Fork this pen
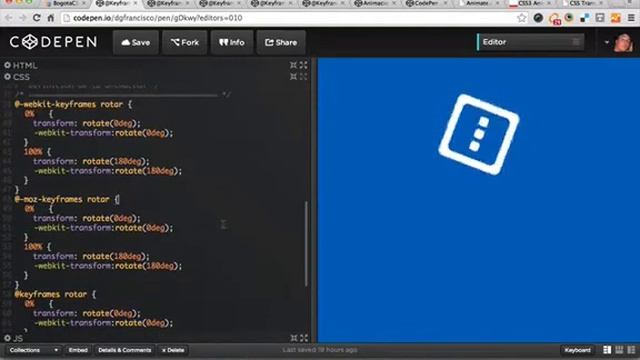This screenshot has height=360, width=640. point(185,42)
